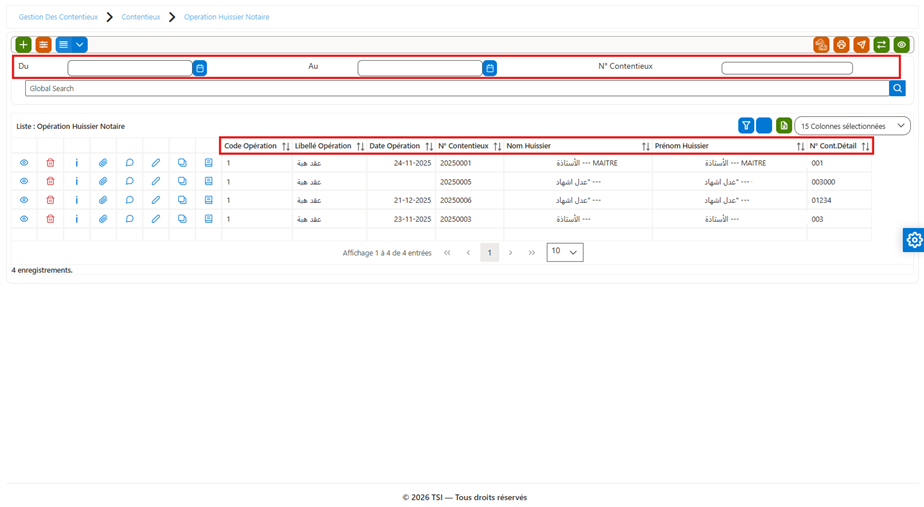
Task: Click the blue magnifier search button
Action: pos(897,88)
